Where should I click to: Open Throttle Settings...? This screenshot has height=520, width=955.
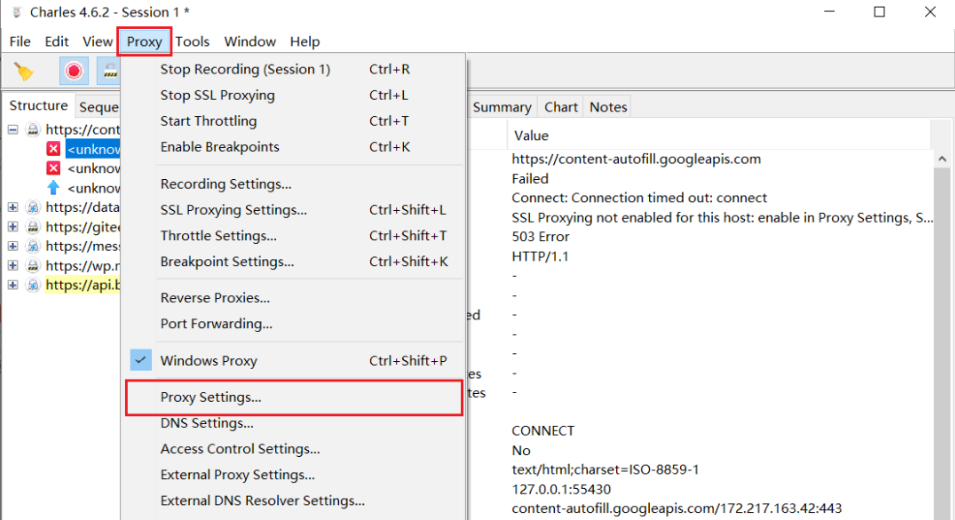293,236
